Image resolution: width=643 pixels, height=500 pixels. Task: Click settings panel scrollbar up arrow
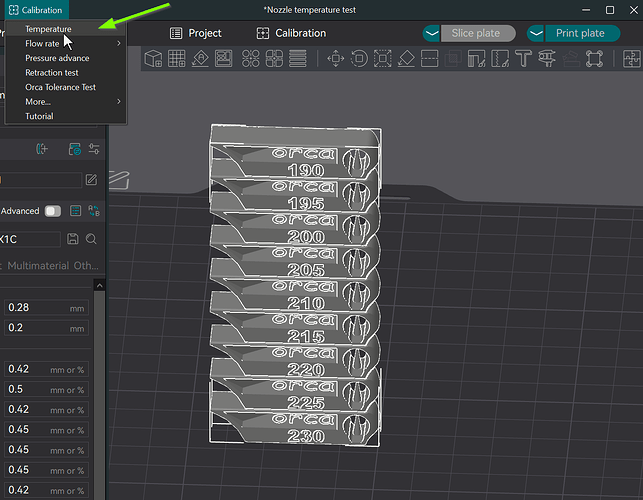click(x=99, y=285)
